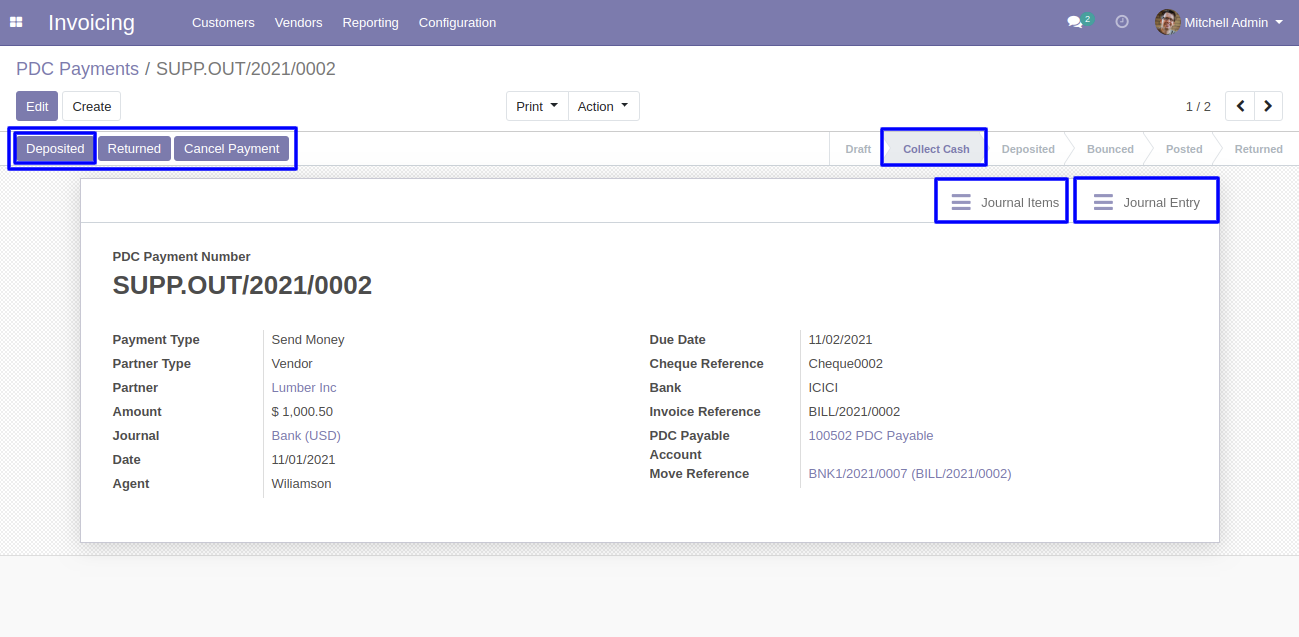Open 100502 PDC Payable account link

pos(871,436)
